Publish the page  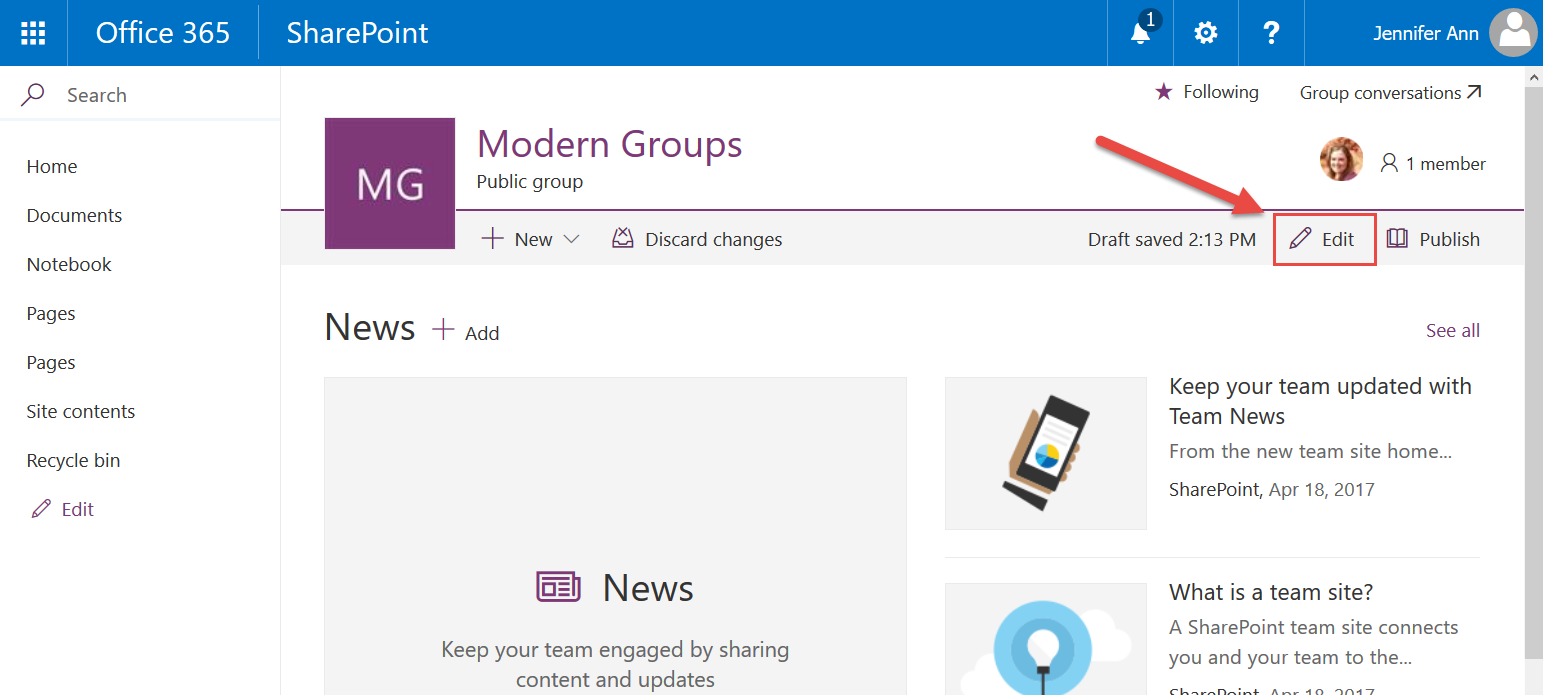point(1434,239)
